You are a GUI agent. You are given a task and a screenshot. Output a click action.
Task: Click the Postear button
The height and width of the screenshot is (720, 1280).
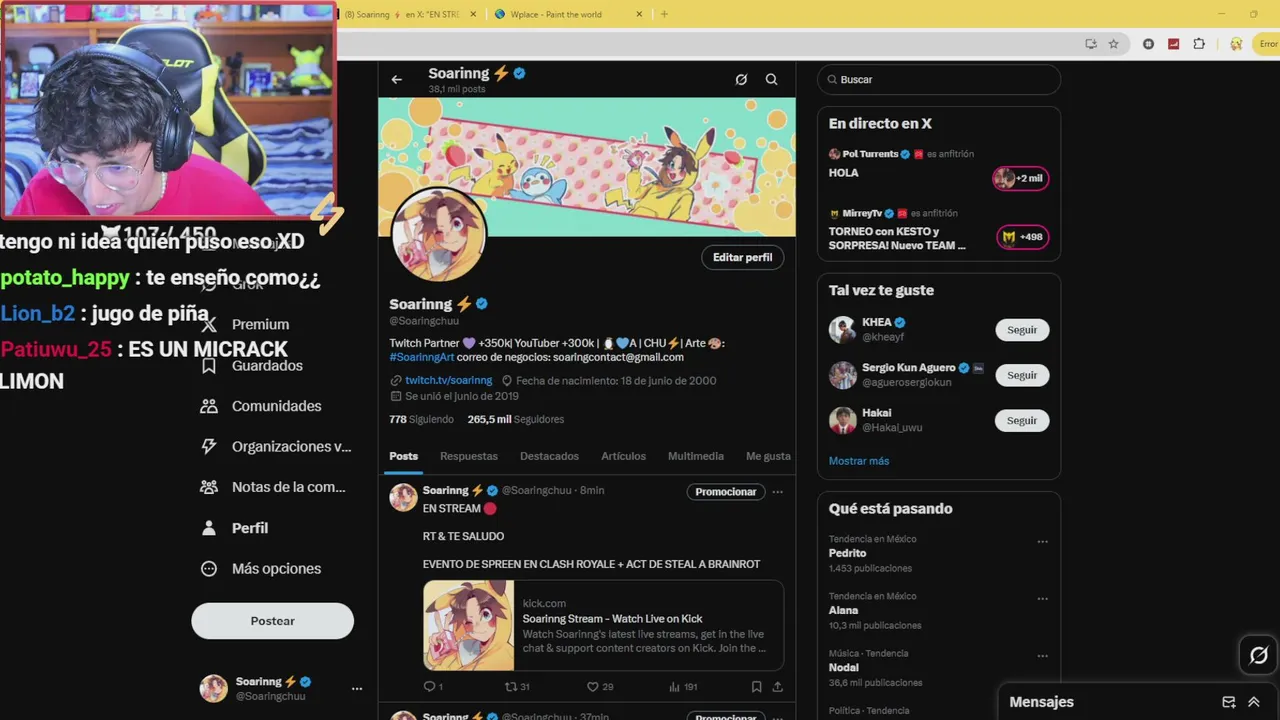pos(272,621)
